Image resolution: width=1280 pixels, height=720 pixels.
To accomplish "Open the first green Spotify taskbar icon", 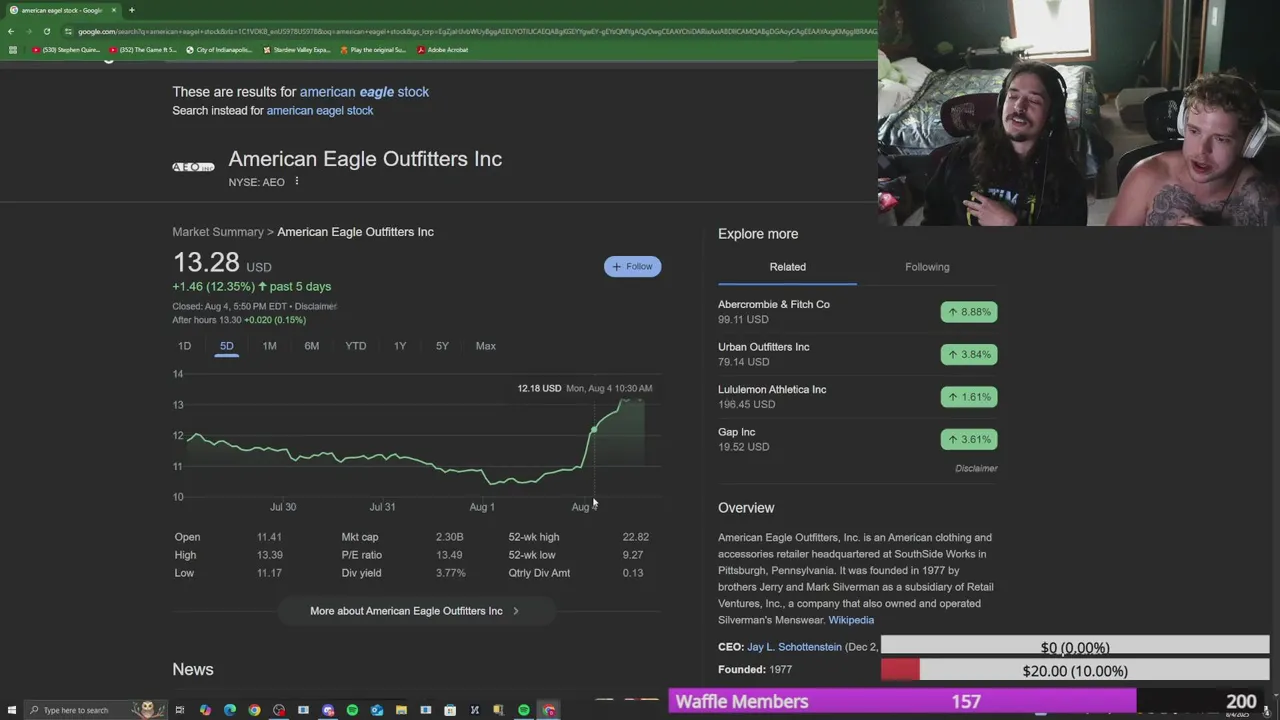I will (352, 710).
